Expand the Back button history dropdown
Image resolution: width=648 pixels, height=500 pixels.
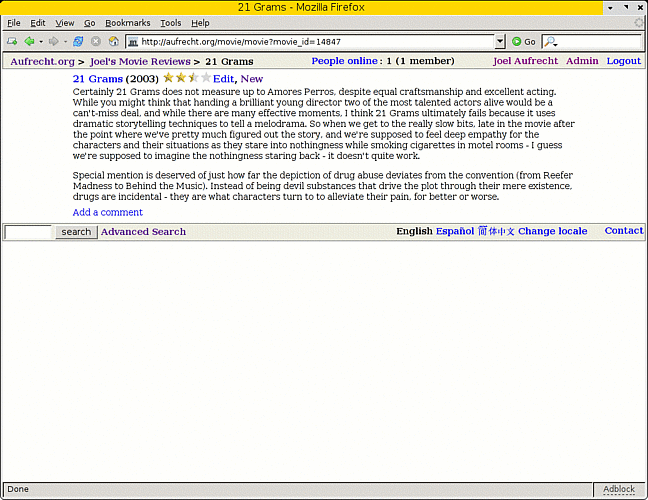pos(41,42)
